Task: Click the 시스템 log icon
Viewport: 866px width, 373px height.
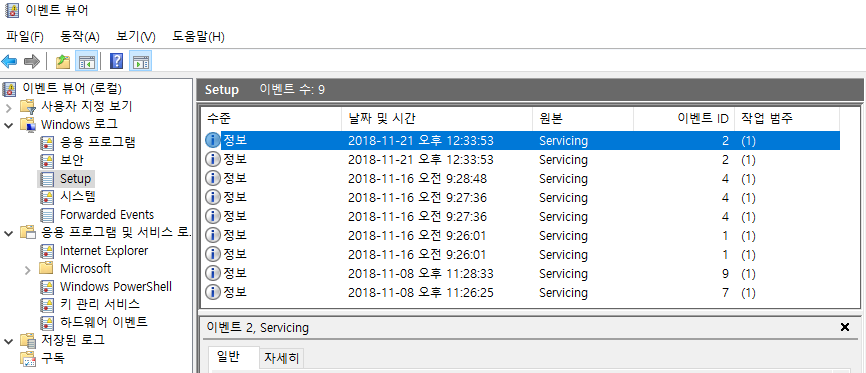Action: [x=47, y=197]
